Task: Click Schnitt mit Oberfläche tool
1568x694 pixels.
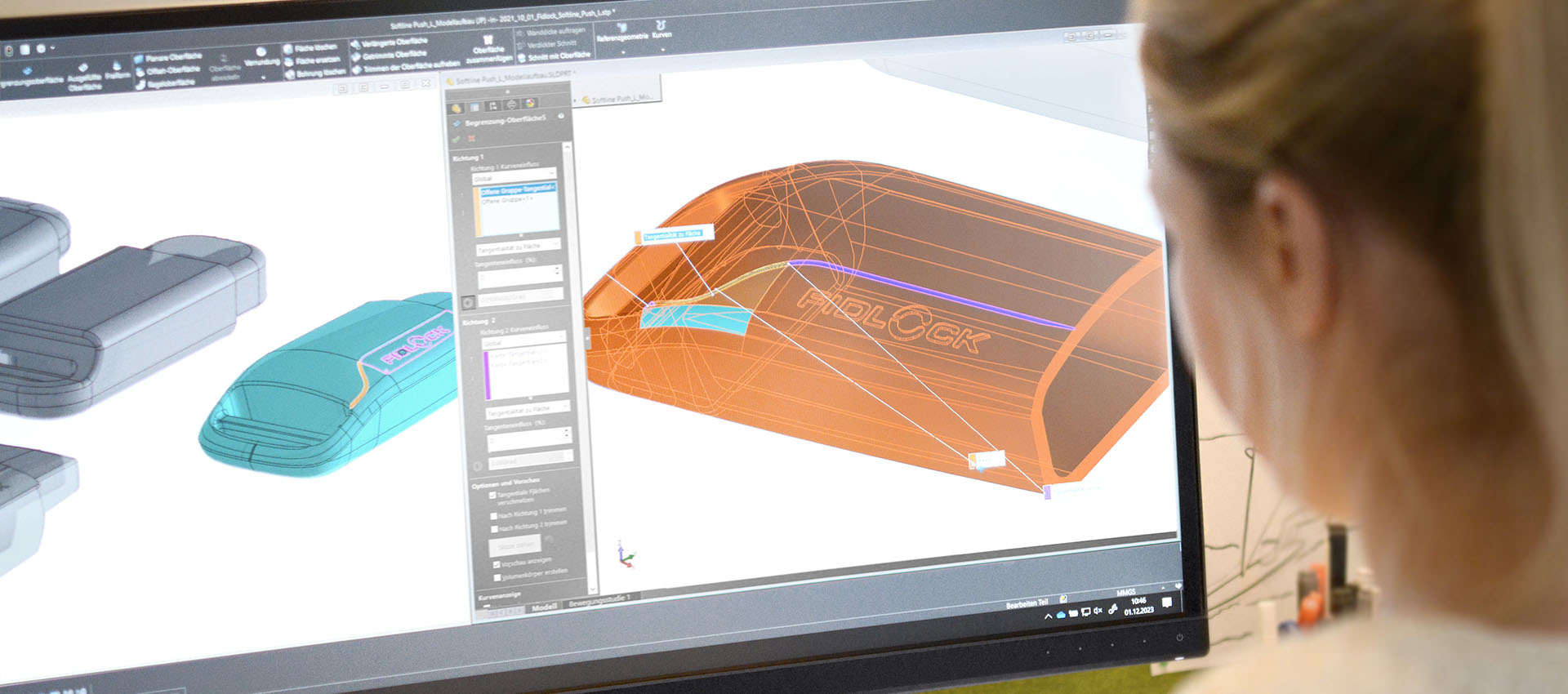Action: [x=559, y=56]
